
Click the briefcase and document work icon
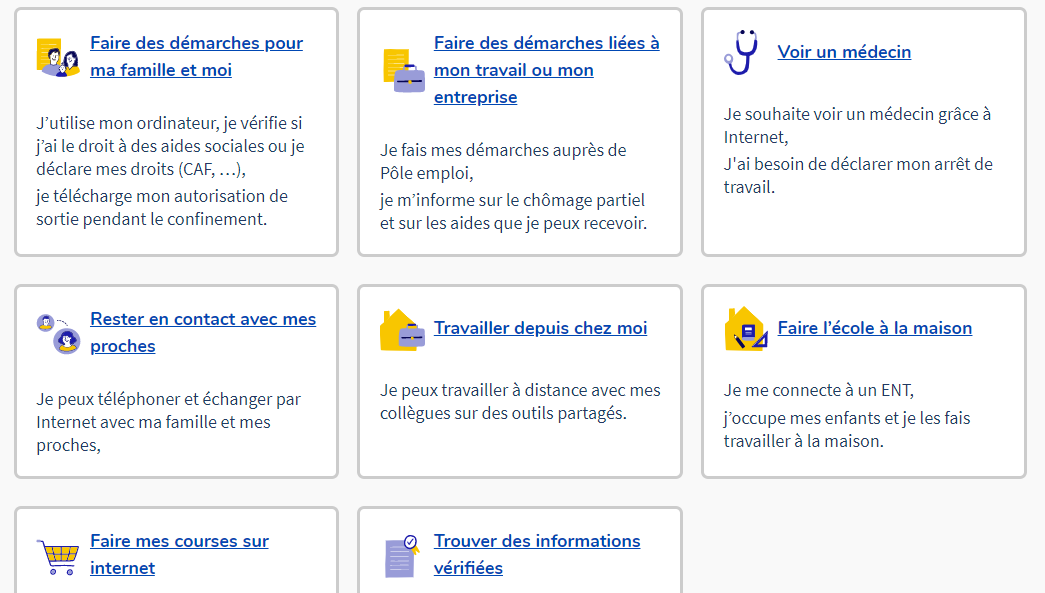point(404,70)
